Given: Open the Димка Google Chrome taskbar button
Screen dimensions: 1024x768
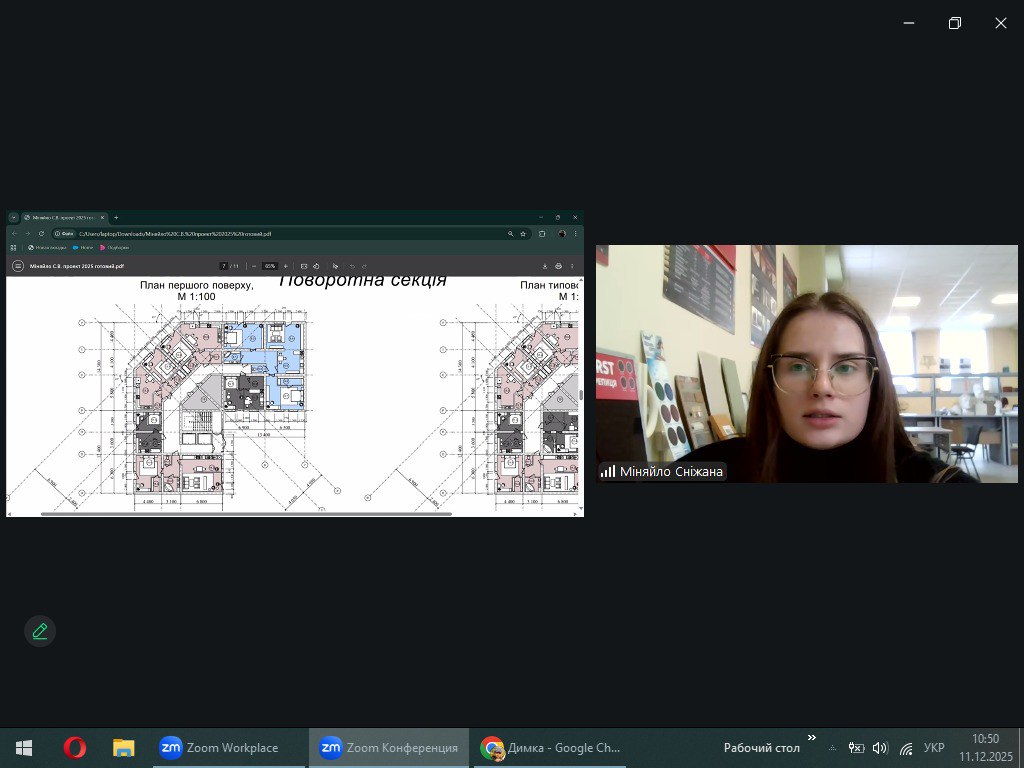Looking at the screenshot, I should (x=551, y=747).
